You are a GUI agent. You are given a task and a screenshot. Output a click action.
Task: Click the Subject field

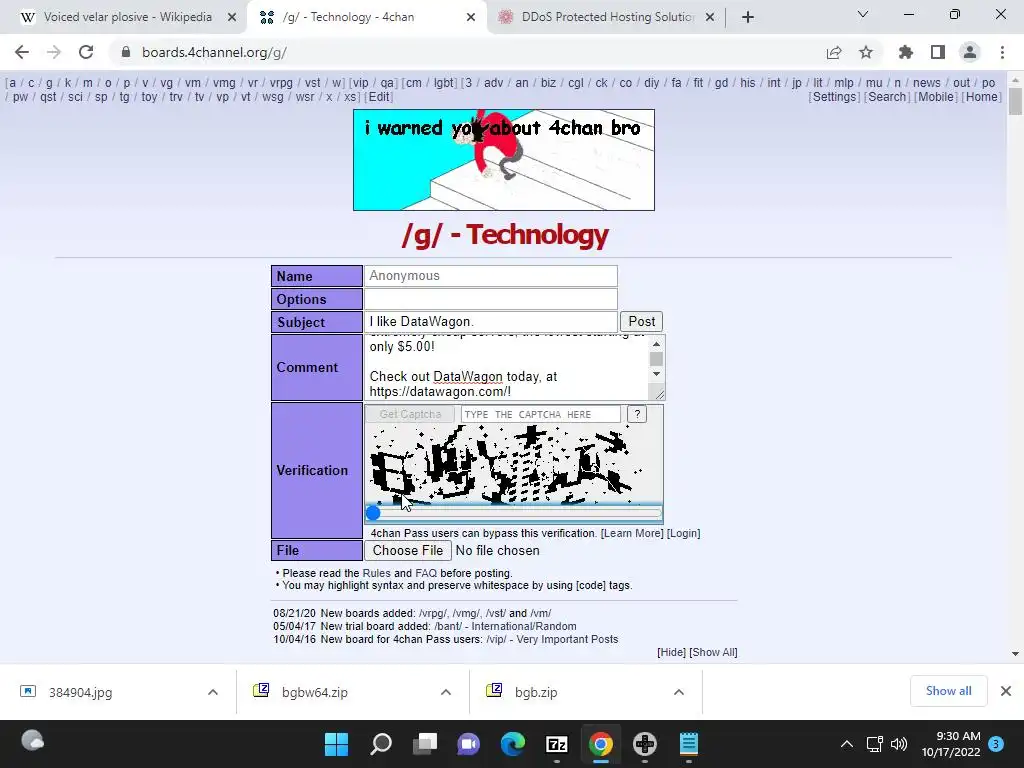490,321
